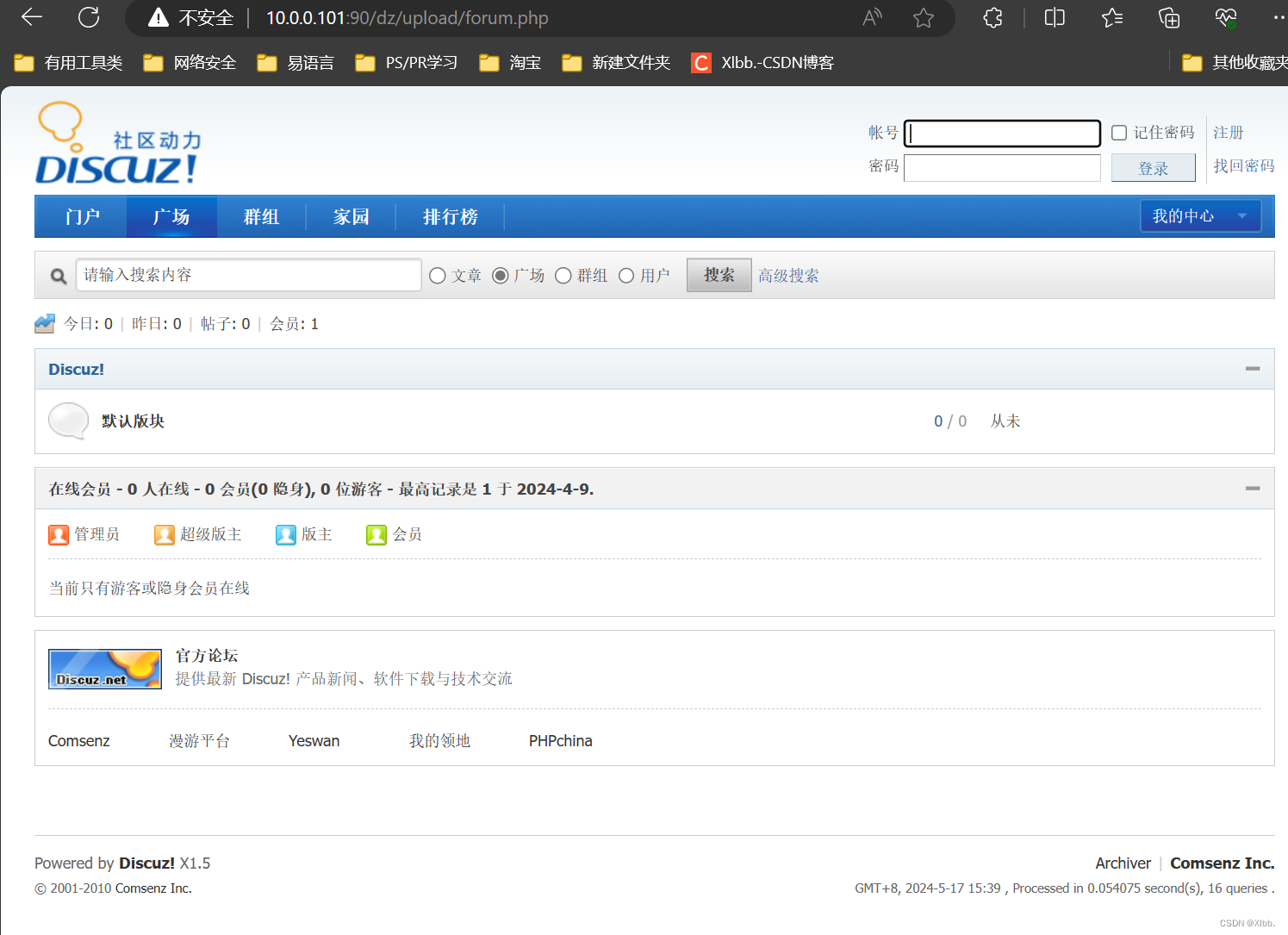Open the 家园 nav tab
The image size is (1288, 935).
[352, 217]
